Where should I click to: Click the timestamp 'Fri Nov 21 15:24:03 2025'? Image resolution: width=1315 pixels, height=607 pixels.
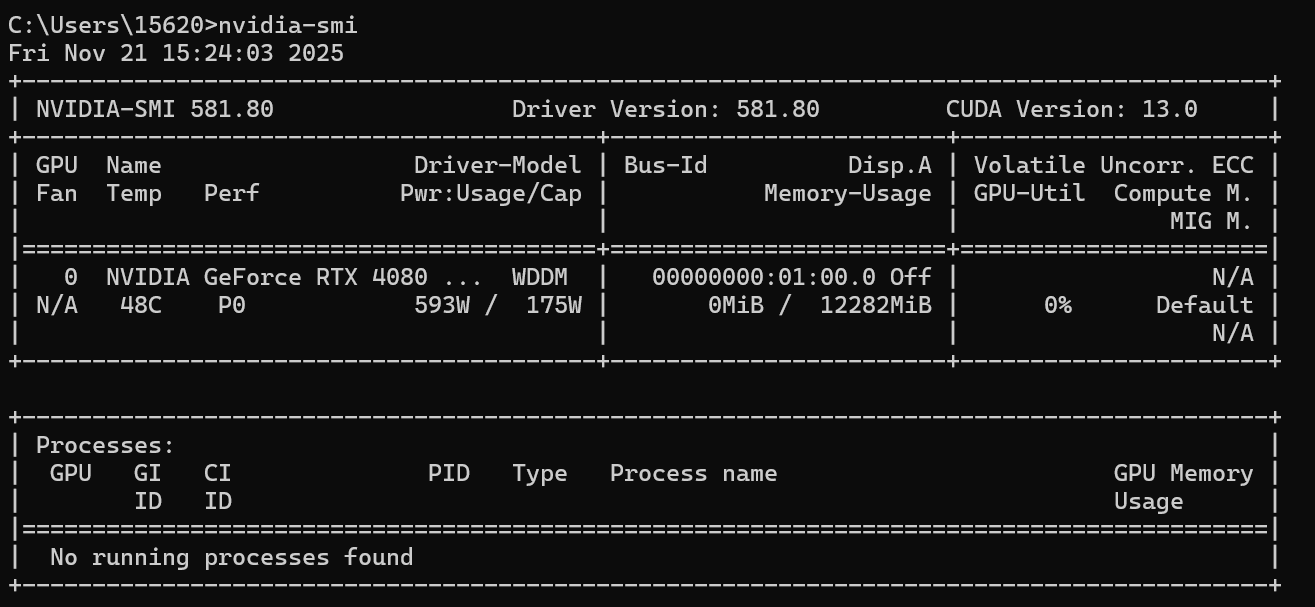click(176, 53)
